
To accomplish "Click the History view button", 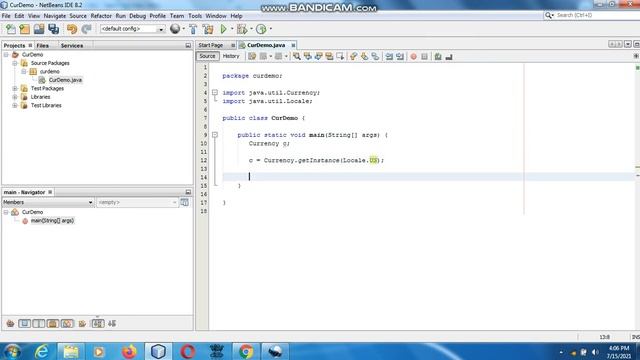I will point(231,56).
